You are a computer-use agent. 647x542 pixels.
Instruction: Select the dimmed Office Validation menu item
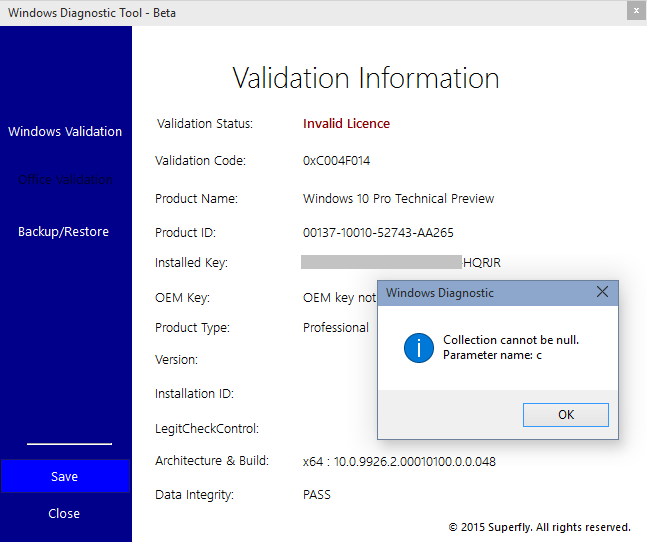pyautogui.click(x=65, y=180)
